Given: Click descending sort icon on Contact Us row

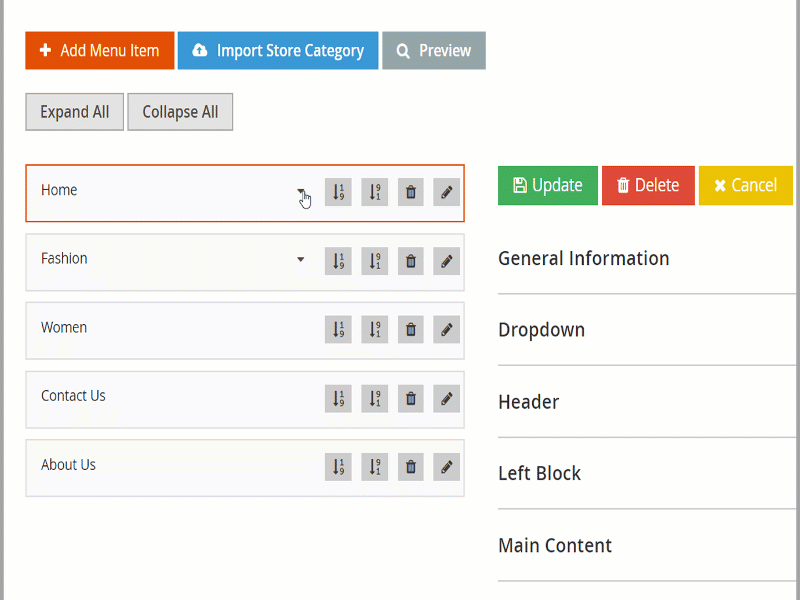Looking at the screenshot, I should 374,398.
